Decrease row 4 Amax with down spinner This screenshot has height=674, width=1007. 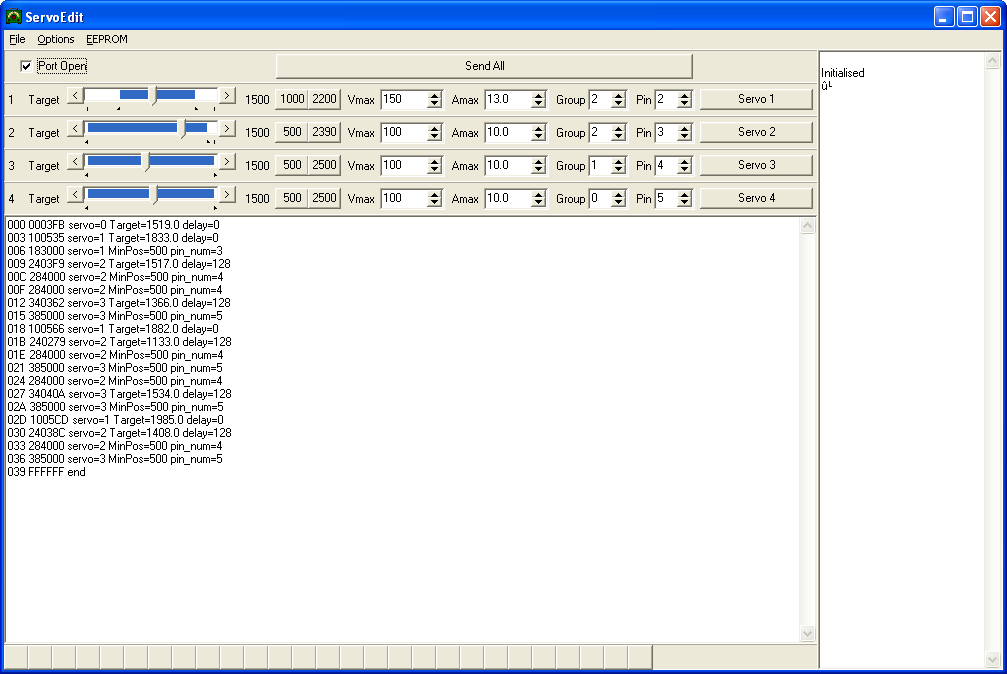coord(539,202)
